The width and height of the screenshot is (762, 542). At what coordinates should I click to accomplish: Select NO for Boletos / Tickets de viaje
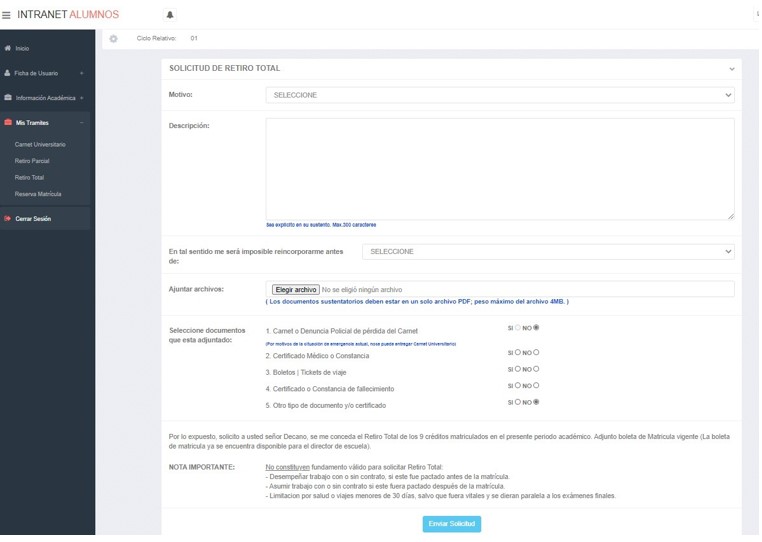536,369
